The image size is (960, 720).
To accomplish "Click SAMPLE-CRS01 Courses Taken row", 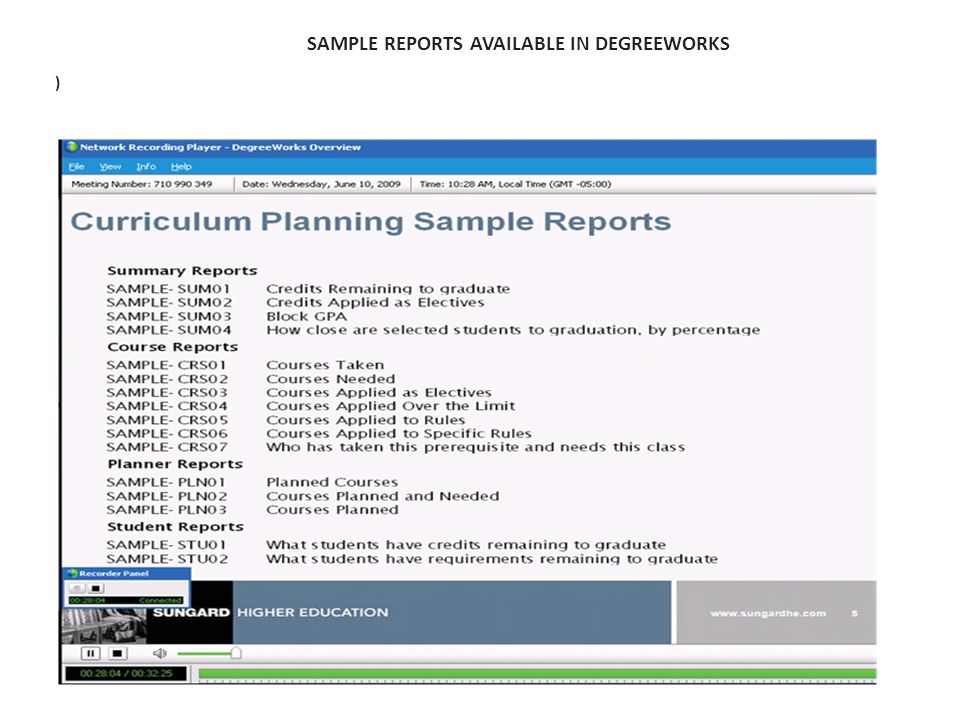I will coord(245,365).
